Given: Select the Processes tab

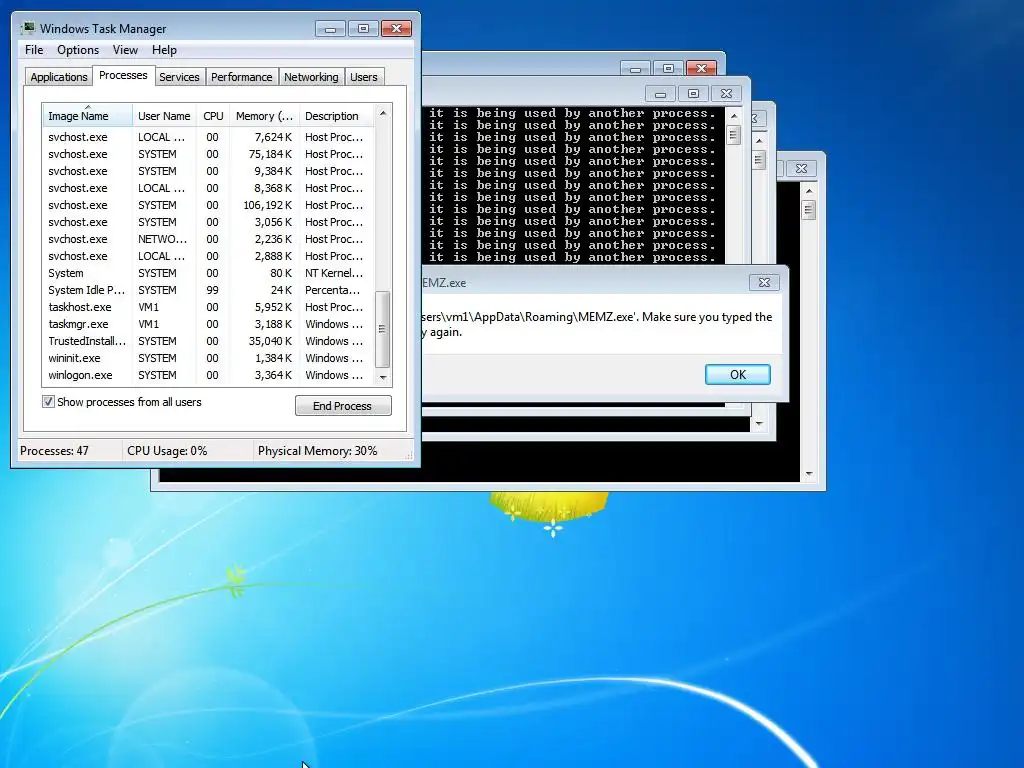Looking at the screenshot, I should click(x=123, y=75).
